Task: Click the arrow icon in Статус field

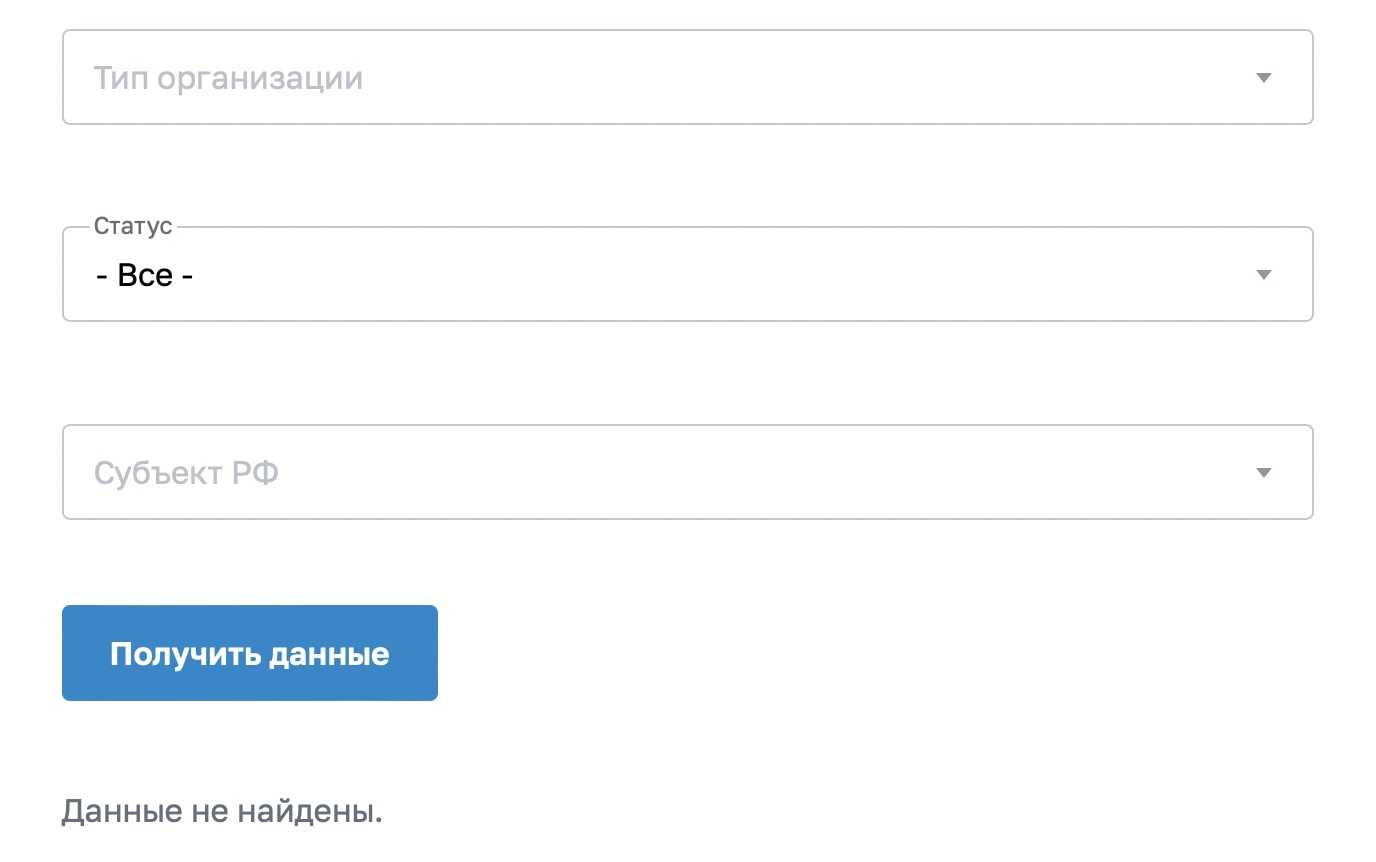Action: (x=1263, y=275)
